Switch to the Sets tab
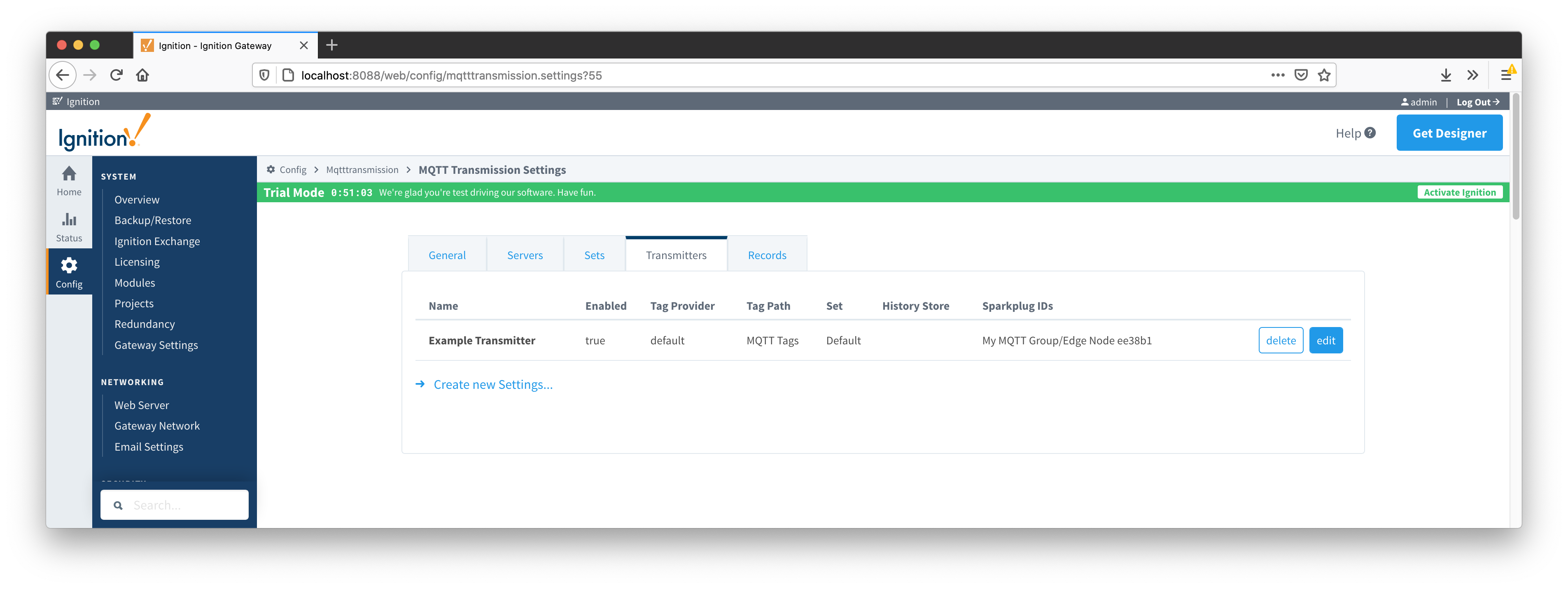The image size is (1568, 589). pyautogui.click(x=594, y=255)
